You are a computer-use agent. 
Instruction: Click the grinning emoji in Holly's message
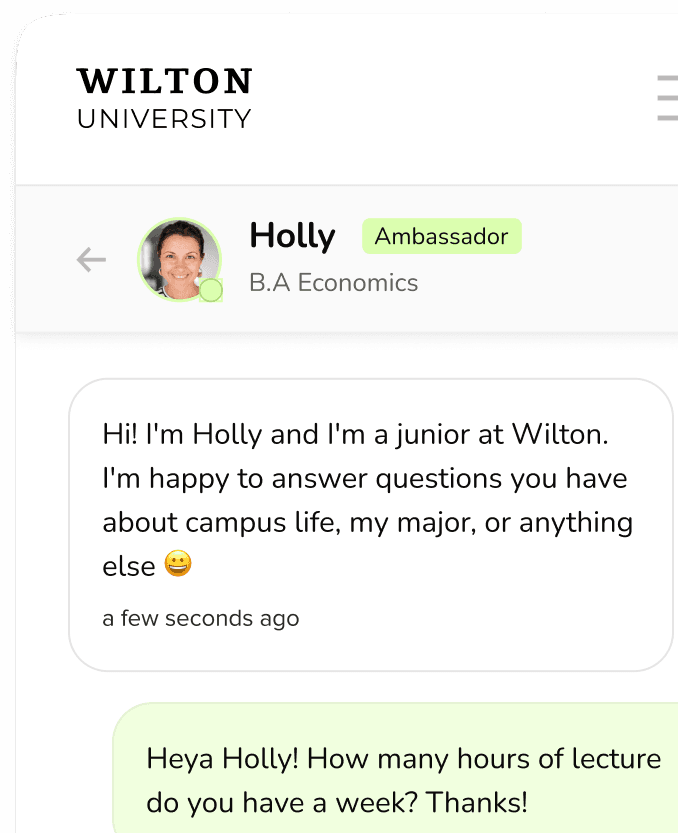177,565
